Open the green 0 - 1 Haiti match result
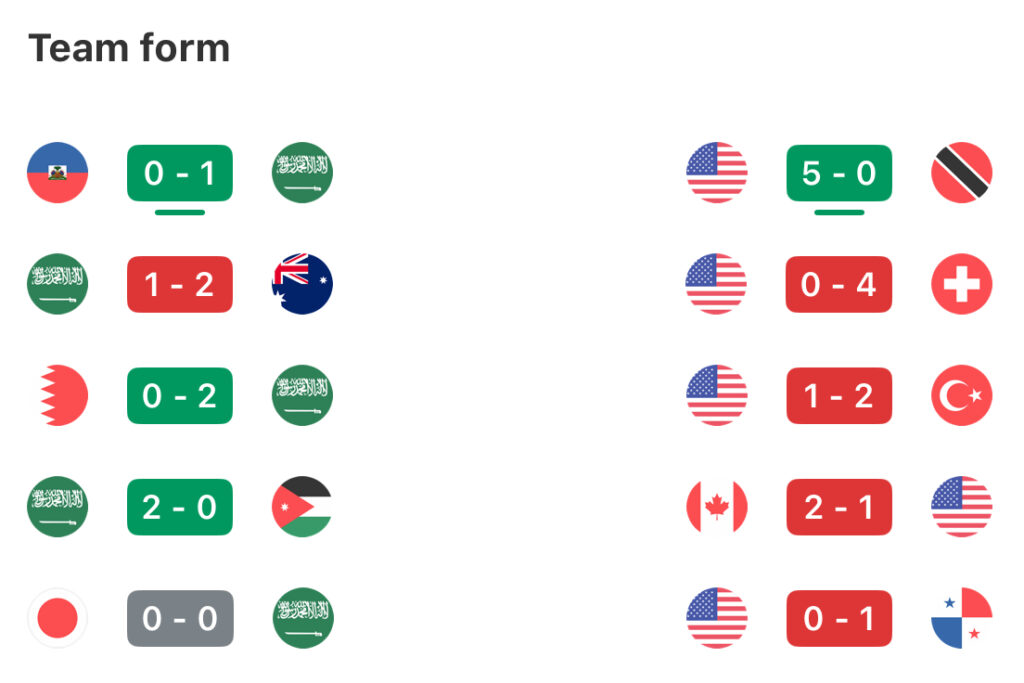Image resolution: width=1024 pixels, height=683 pixels. pos(180,173)
